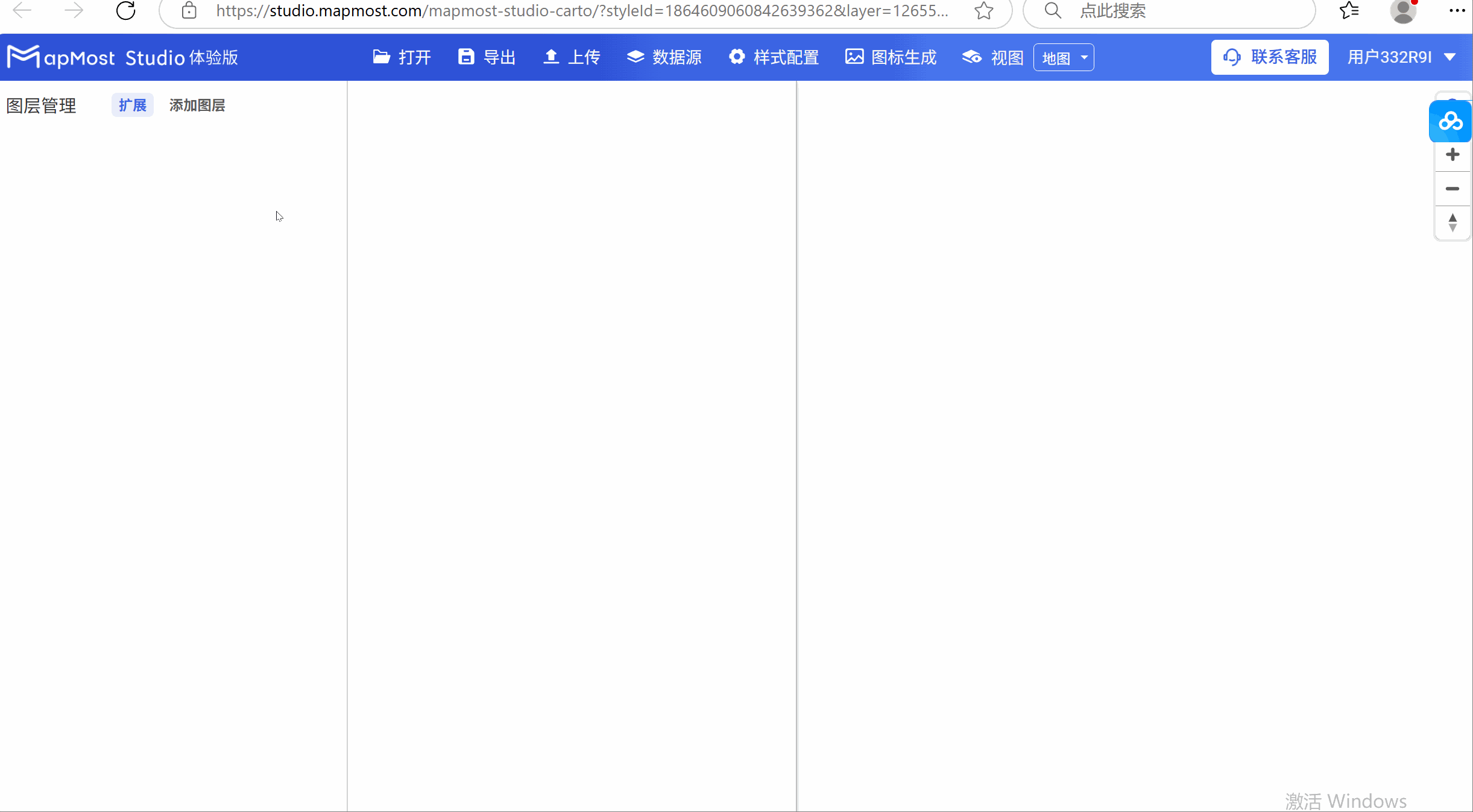Zoom in with the map plus button
This screenshot has height=812, width=1473.
click(x=1452, y=155)
